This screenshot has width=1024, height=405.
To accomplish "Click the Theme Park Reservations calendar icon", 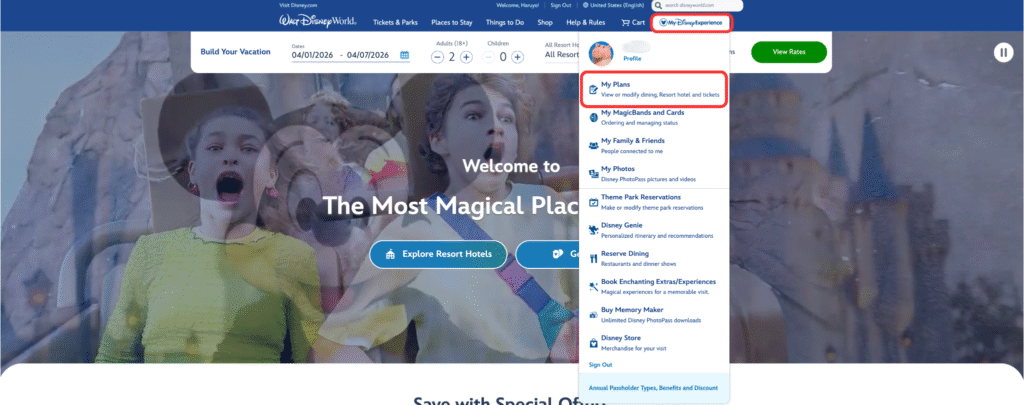I will tap(593, 202).
